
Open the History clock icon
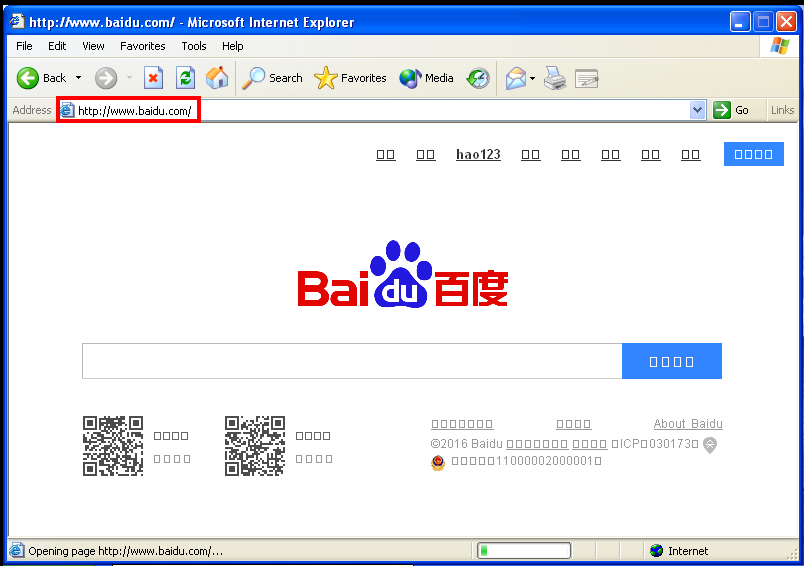(478, 78)
